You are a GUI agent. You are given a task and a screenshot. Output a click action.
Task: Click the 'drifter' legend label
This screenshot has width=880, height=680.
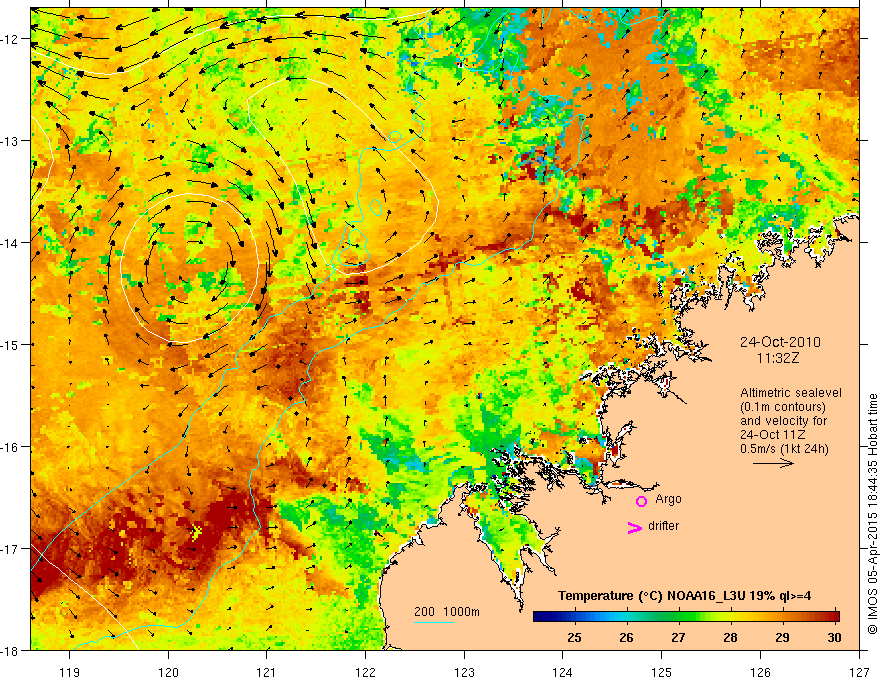coord(663,526)
